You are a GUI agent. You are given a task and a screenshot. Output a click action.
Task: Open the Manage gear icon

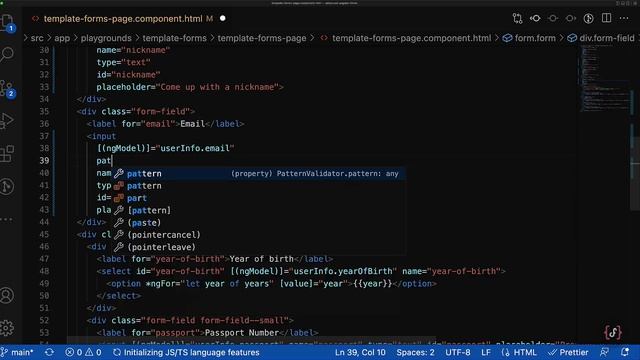coord(7,328)
